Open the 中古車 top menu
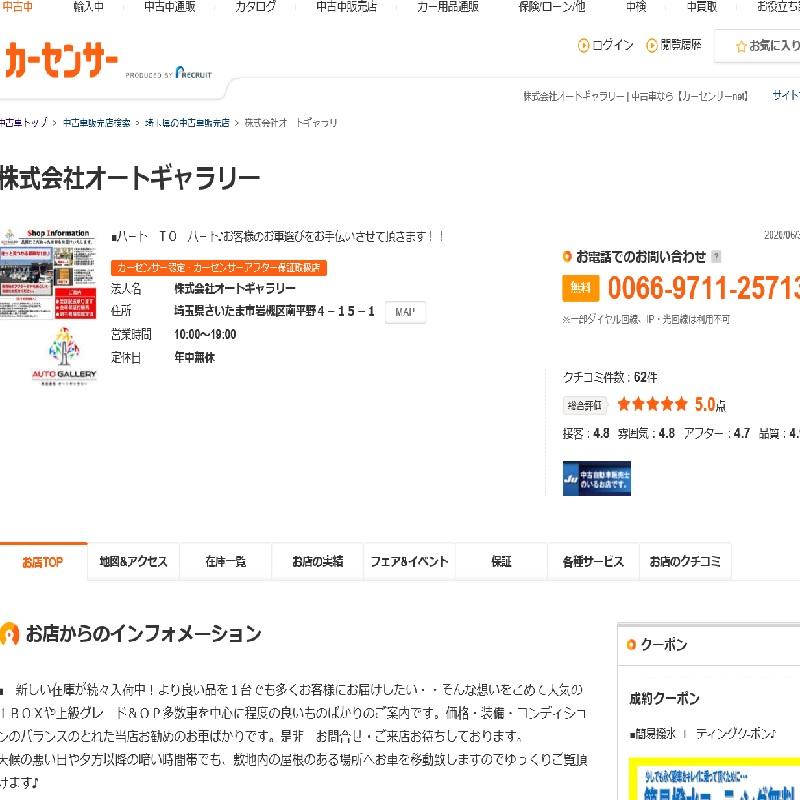The image size is (800, 800). click(x=16, y=7)
